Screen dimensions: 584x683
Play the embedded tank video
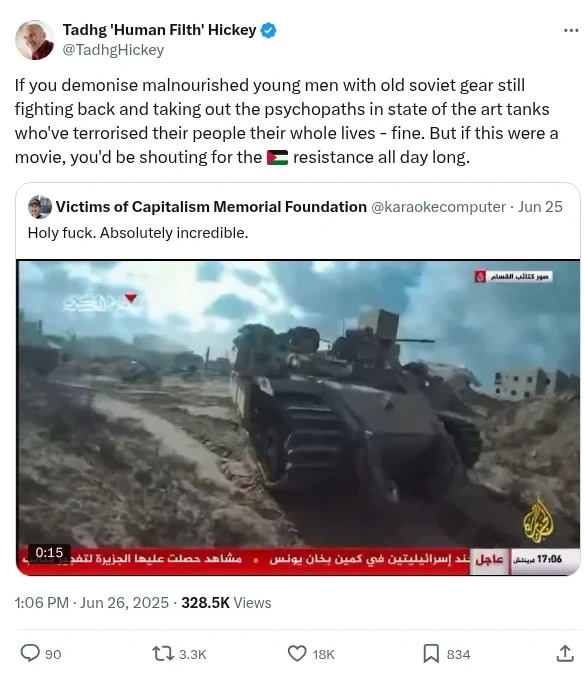tap(298, 417)
